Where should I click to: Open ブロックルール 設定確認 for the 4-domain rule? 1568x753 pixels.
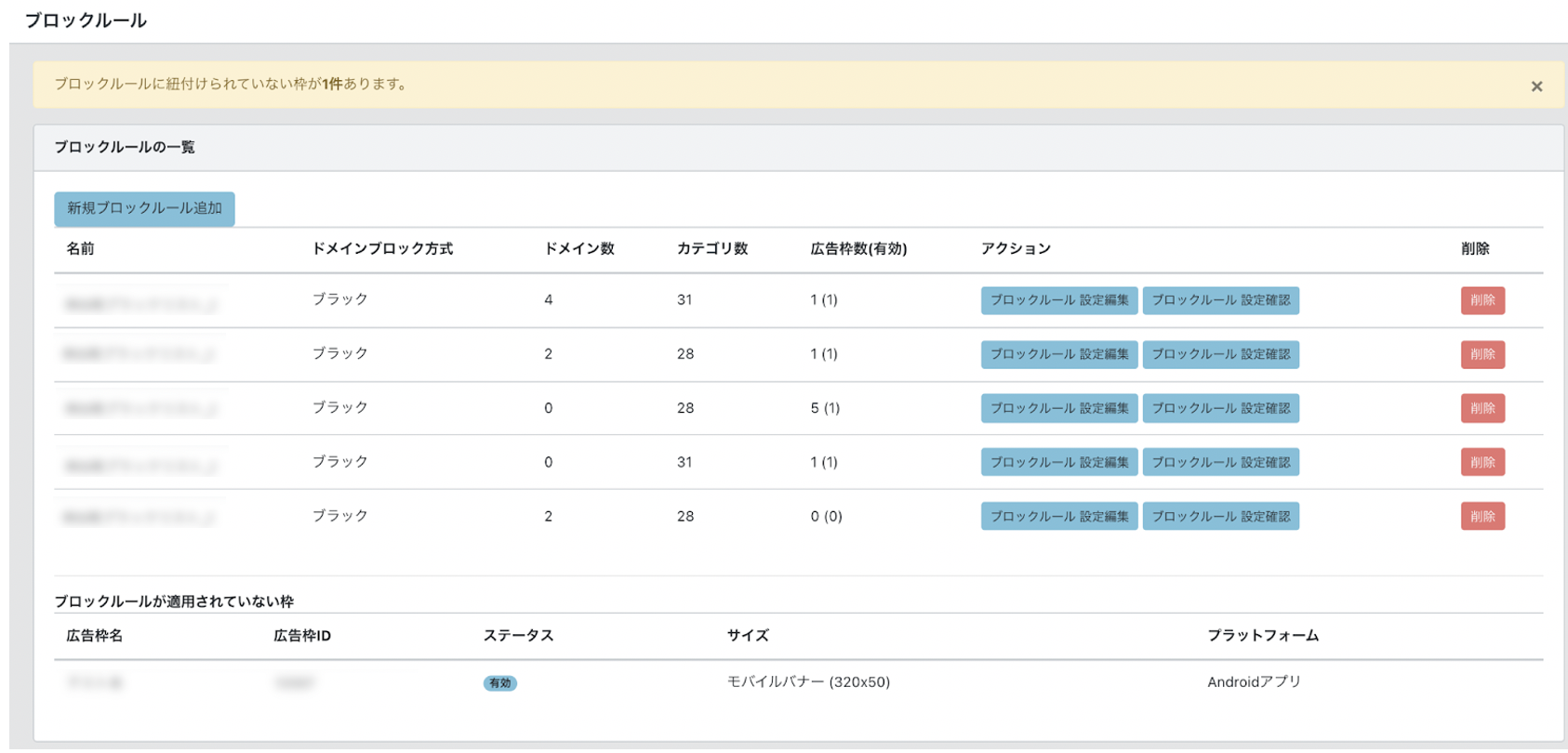click(x=1220, y=300)
